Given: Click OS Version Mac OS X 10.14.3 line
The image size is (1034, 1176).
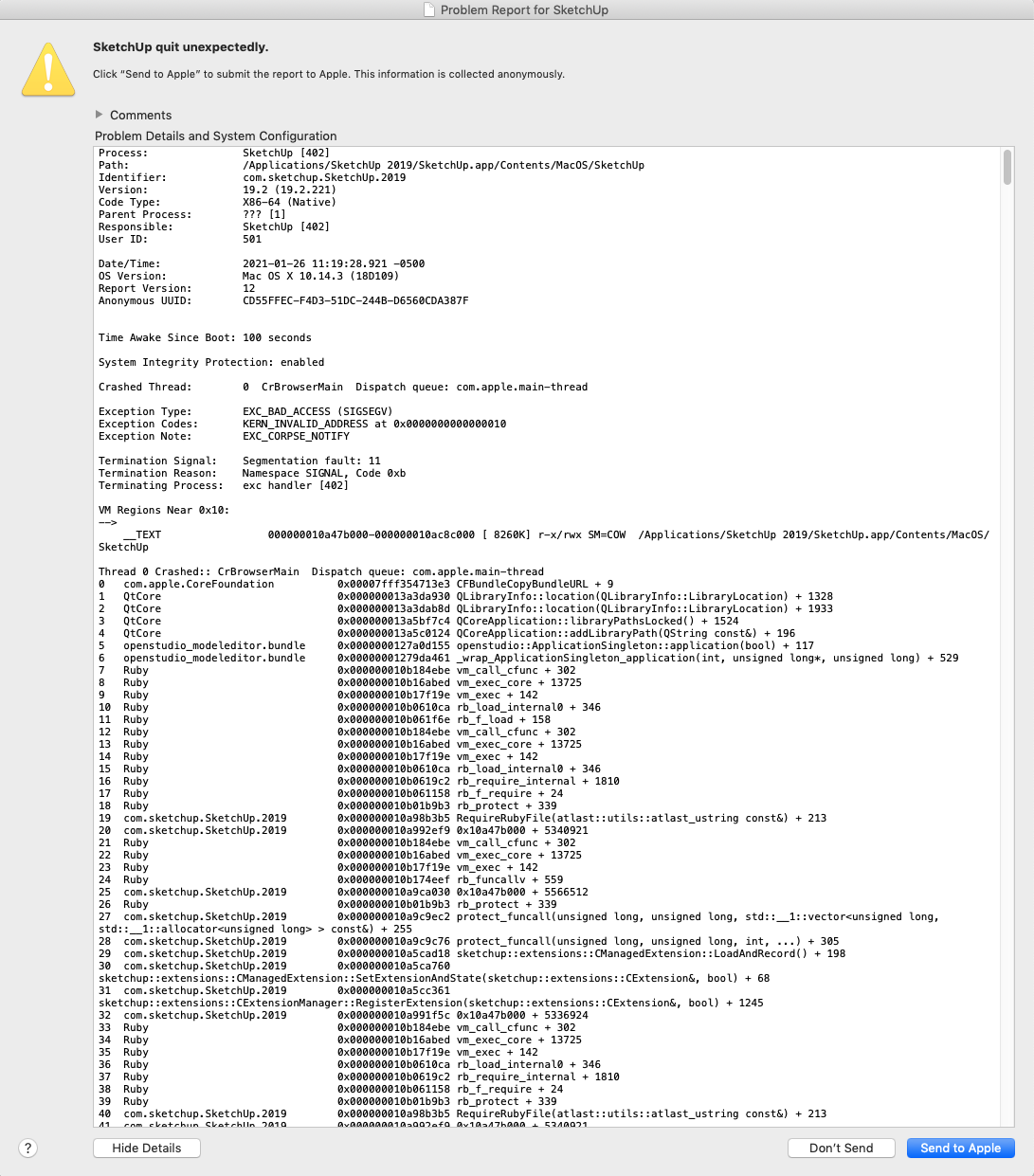Looking at the screenshot, I should [x=248, y=276].
